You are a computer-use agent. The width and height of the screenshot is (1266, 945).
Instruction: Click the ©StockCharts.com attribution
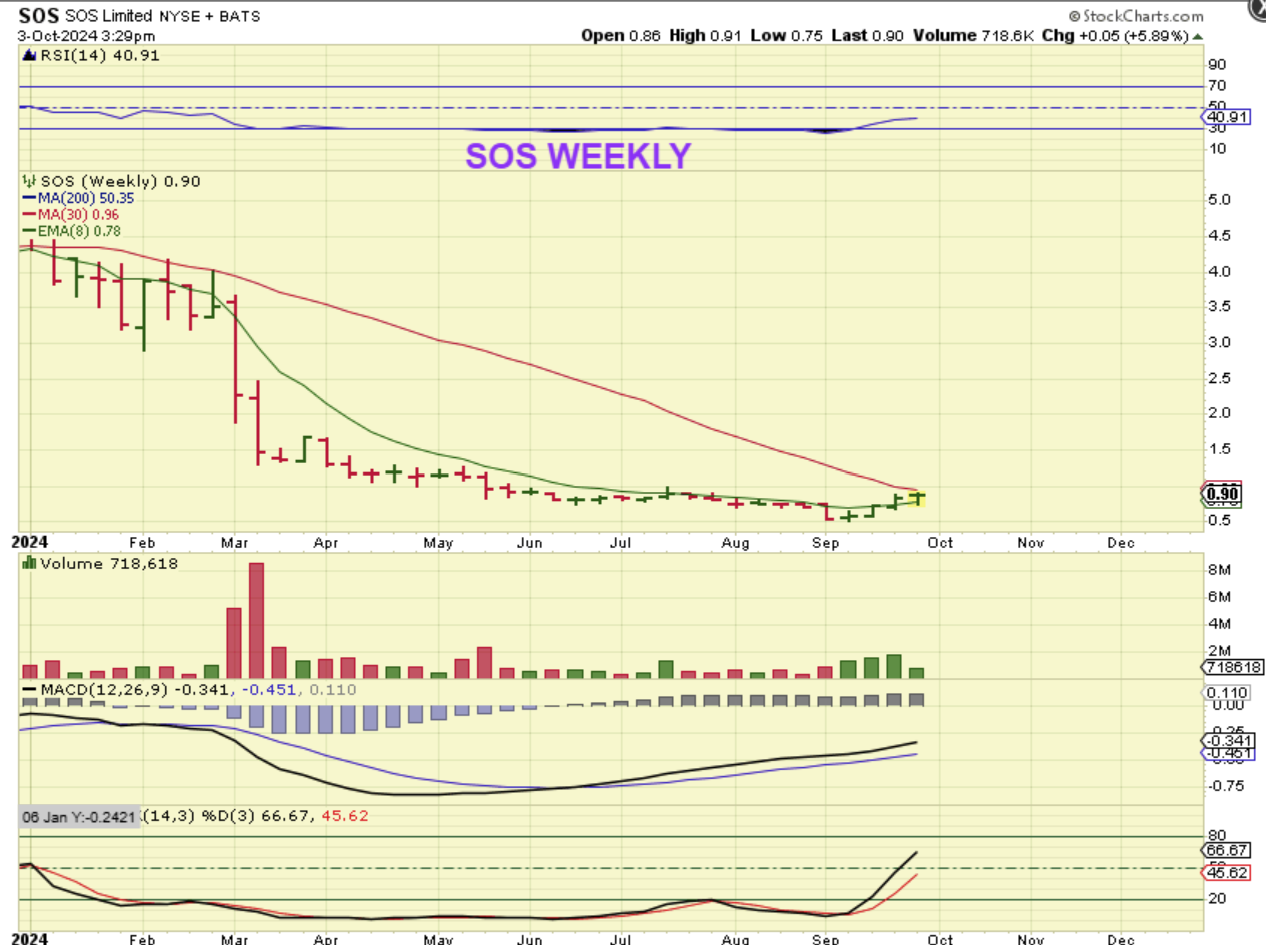point(1136,16)
